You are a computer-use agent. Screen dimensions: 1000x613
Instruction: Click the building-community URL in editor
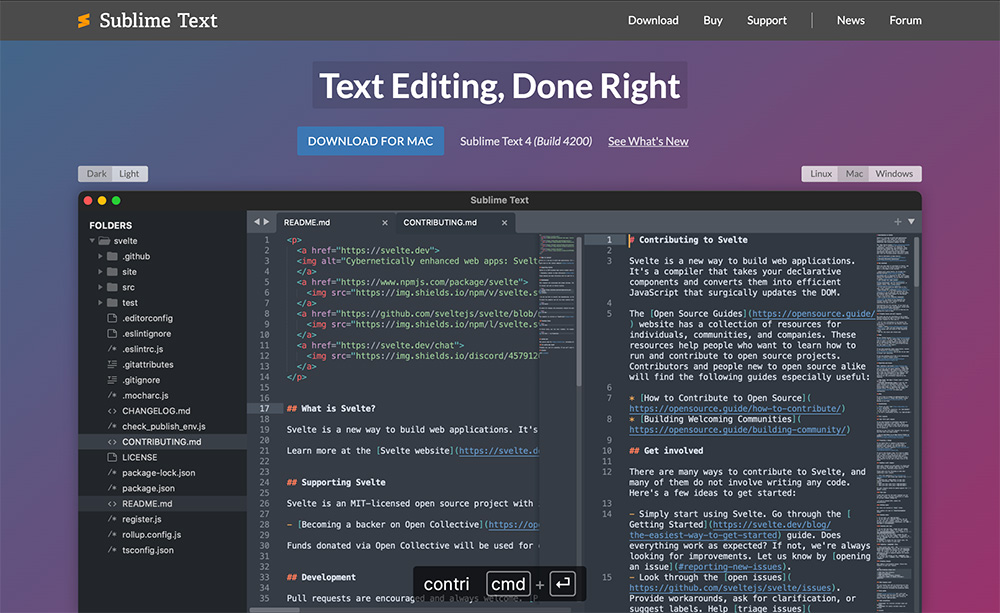click(x=739, y=429)
